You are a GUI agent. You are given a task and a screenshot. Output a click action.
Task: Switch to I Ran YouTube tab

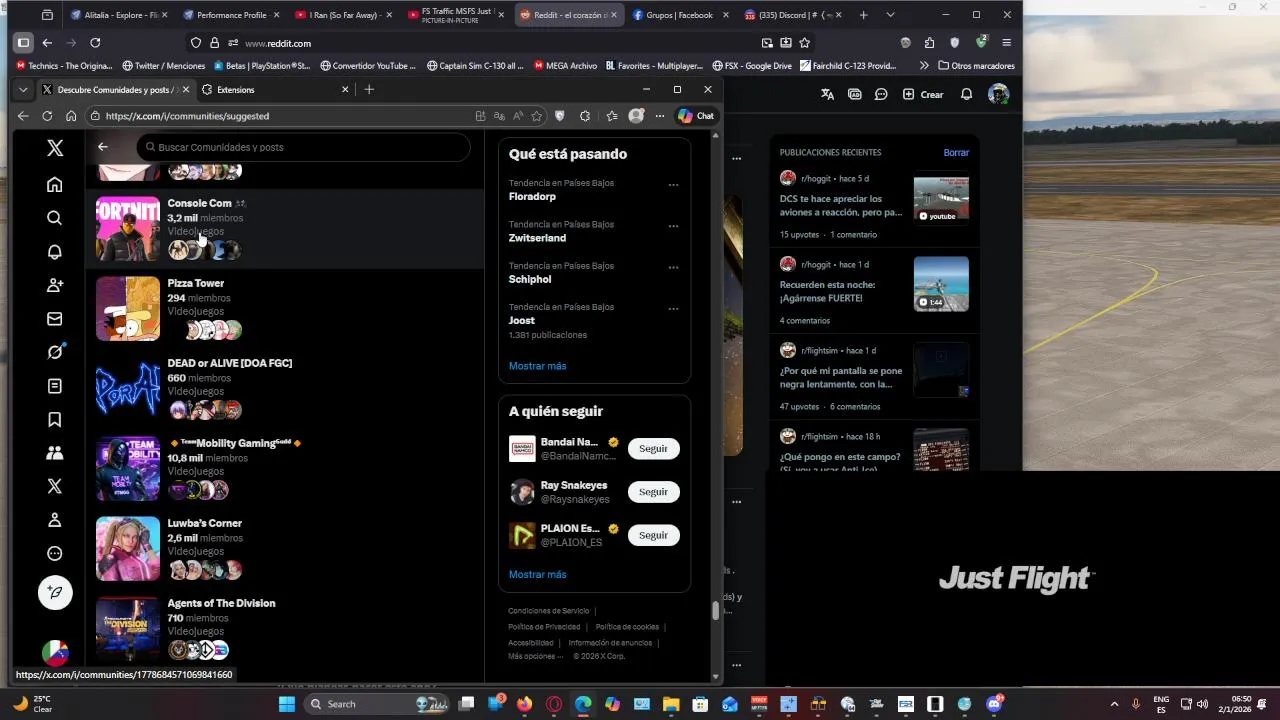343,15
